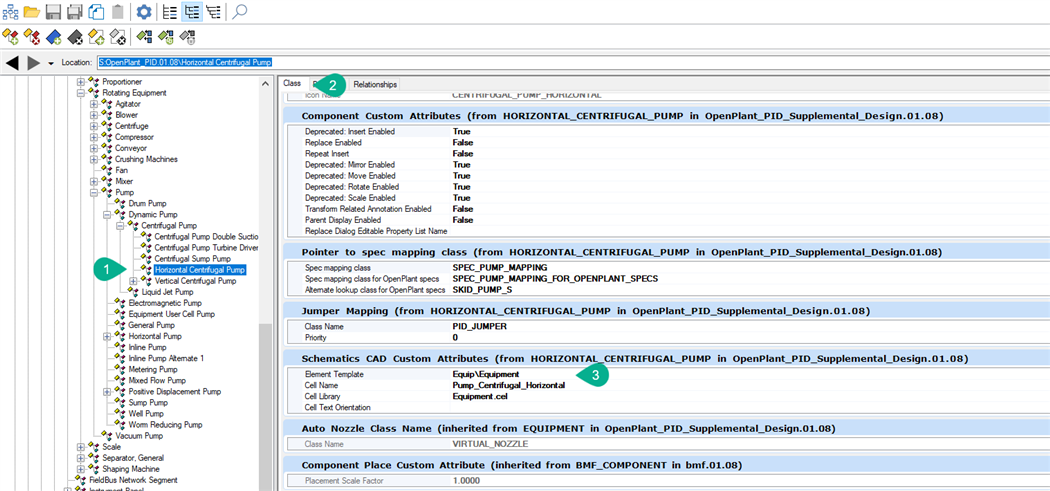
Task: Expand the Shaping Machine node
Action: [81, 469]
